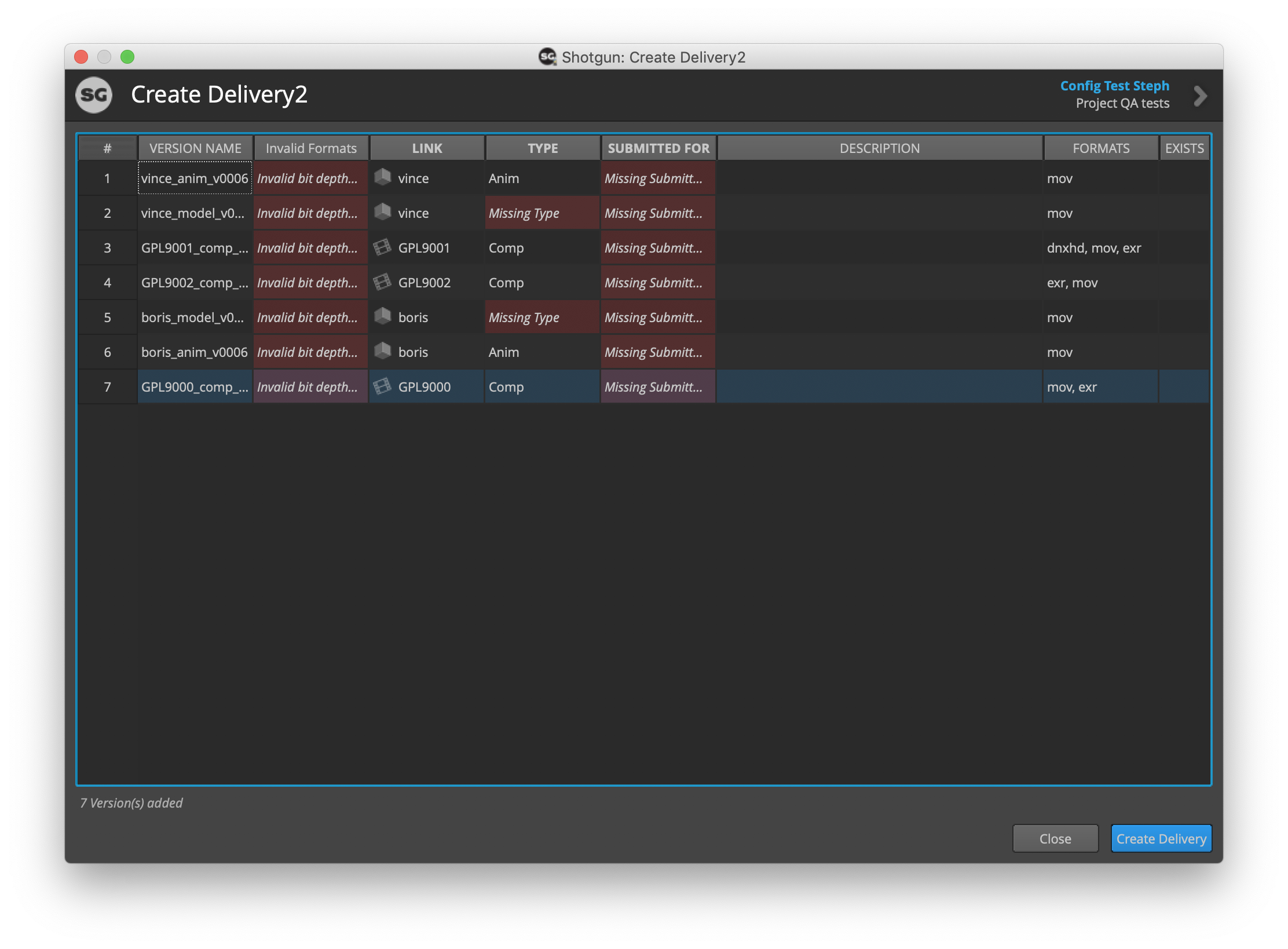Viewport: 1288px width, 949px height.
Task: Click the asset cube icon in boris_anim row
Action: coord(383,351)
